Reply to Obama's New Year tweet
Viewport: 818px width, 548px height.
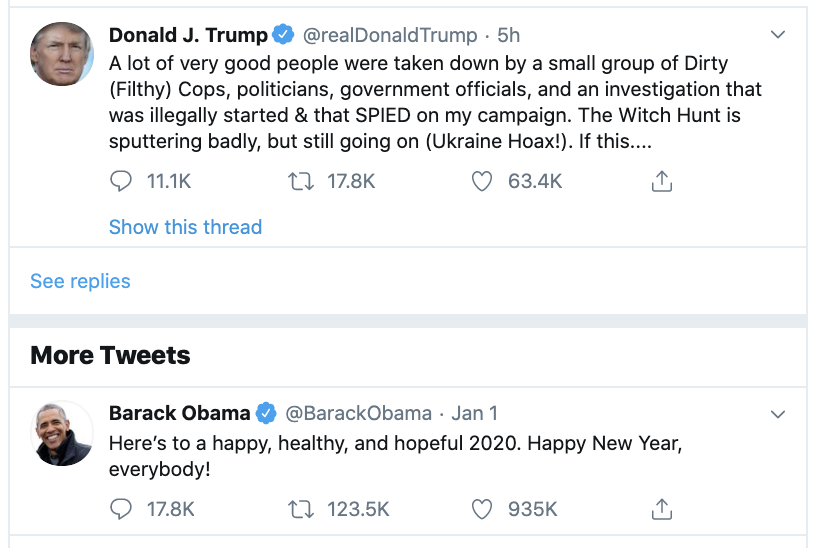(121, 509)
